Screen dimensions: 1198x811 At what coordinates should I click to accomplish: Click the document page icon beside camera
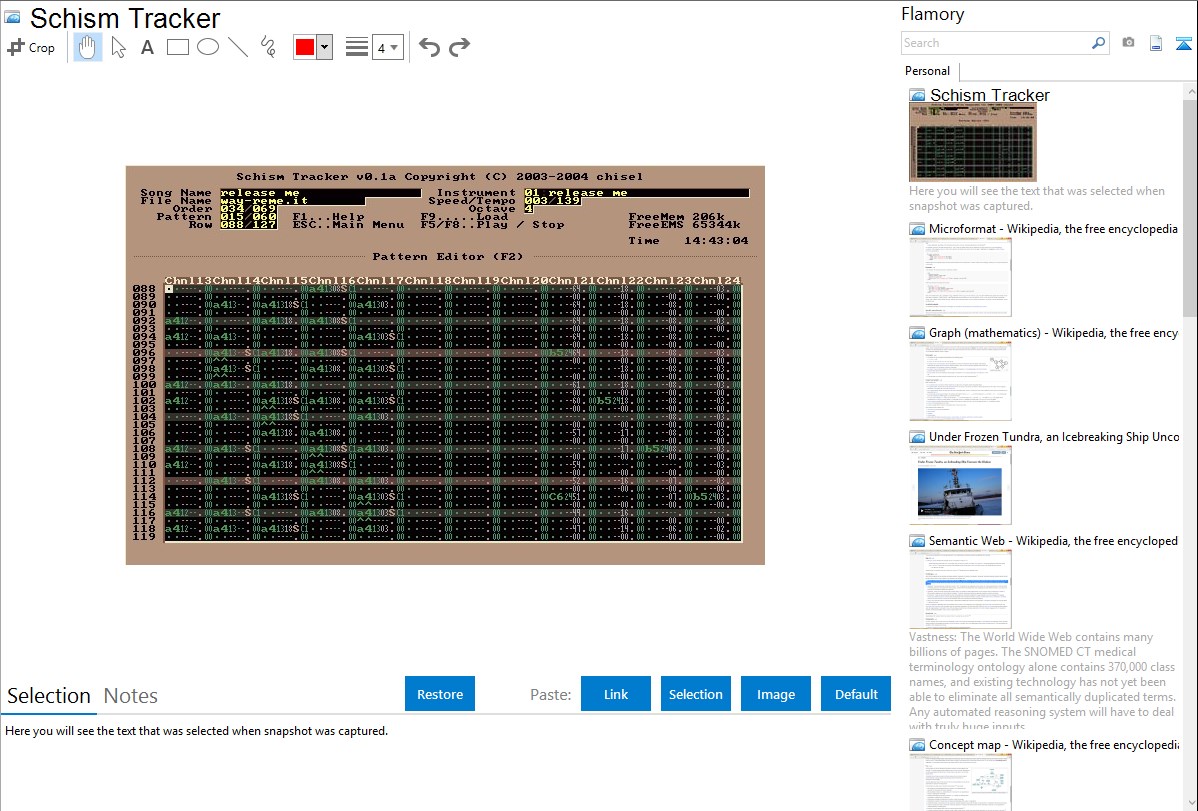[1156, 43]
